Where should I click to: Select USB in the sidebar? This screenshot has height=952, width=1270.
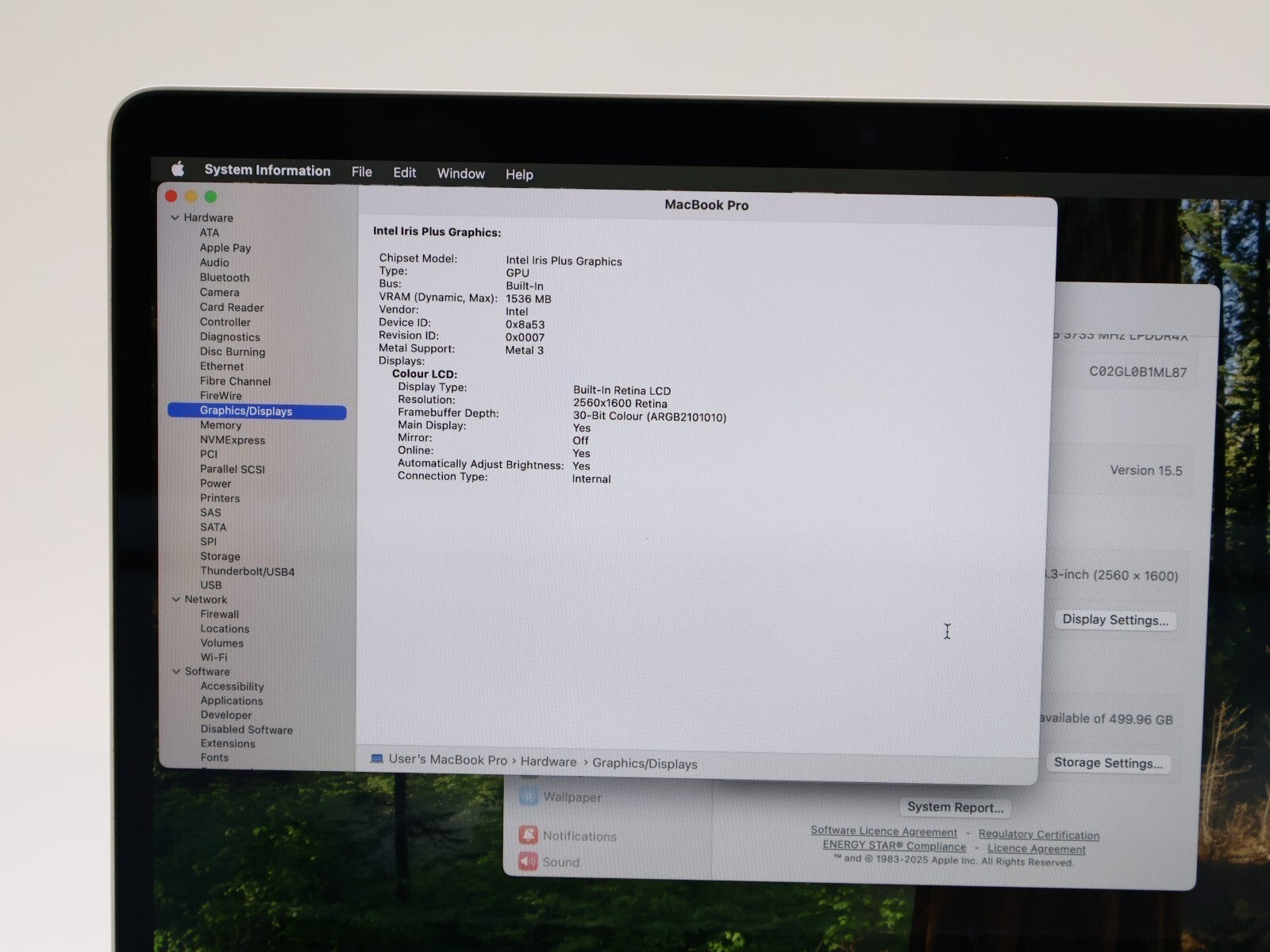pyautogui.click(x=211, y=585)
